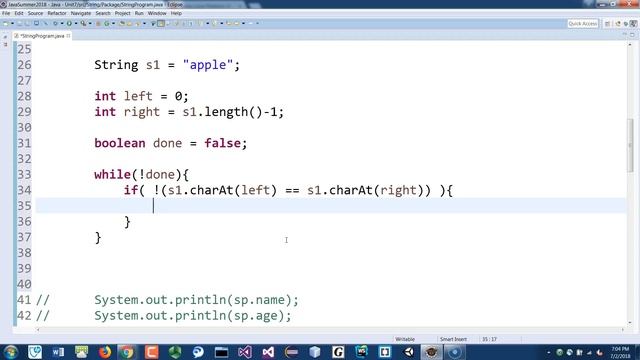This screenshot has height=360, width=640.
Task: Open the Search menu
Action: pyautogui.click(x=103, y=13)
